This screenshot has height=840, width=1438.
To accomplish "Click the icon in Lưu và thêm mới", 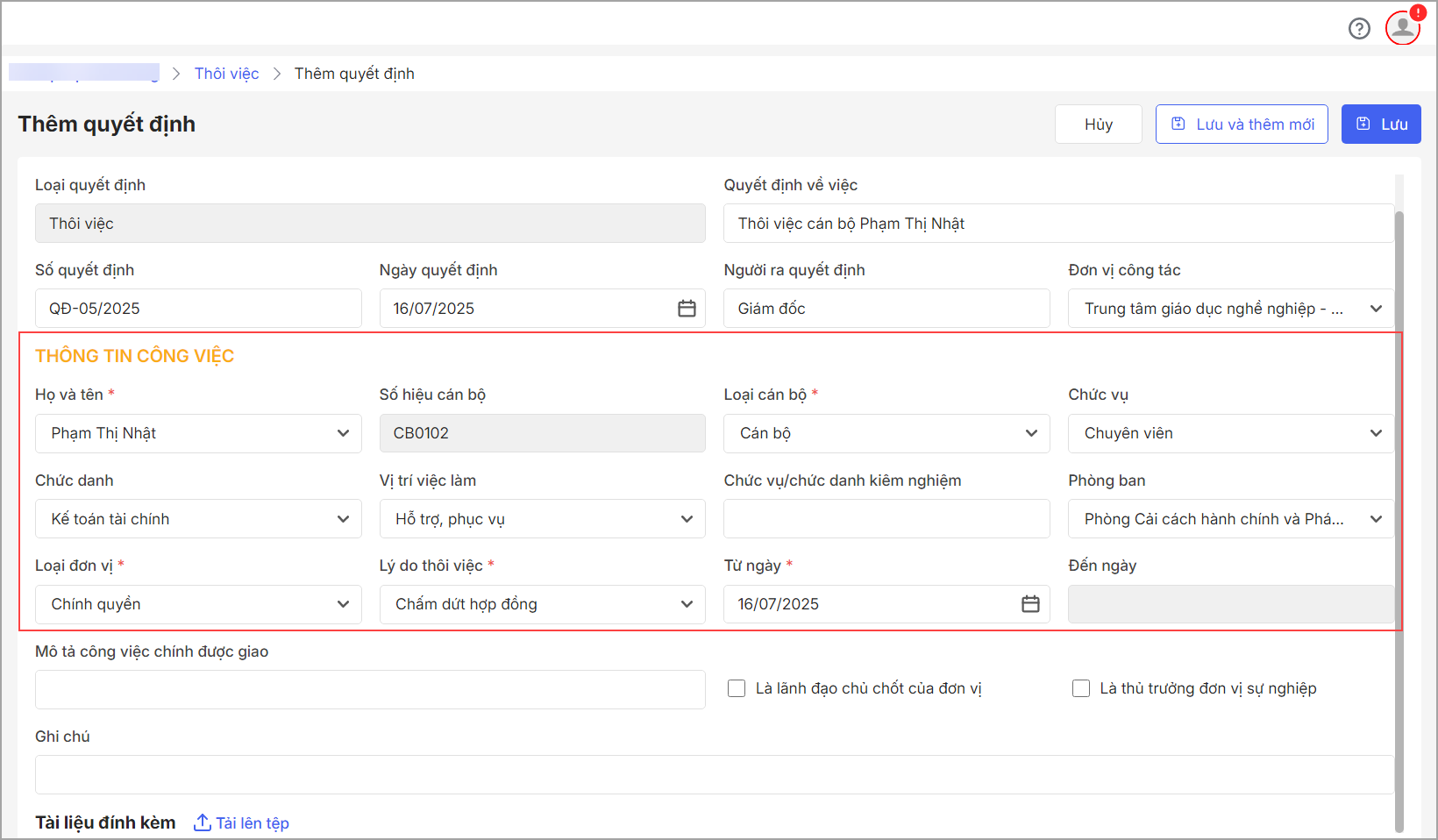I will click(1178, 125).
